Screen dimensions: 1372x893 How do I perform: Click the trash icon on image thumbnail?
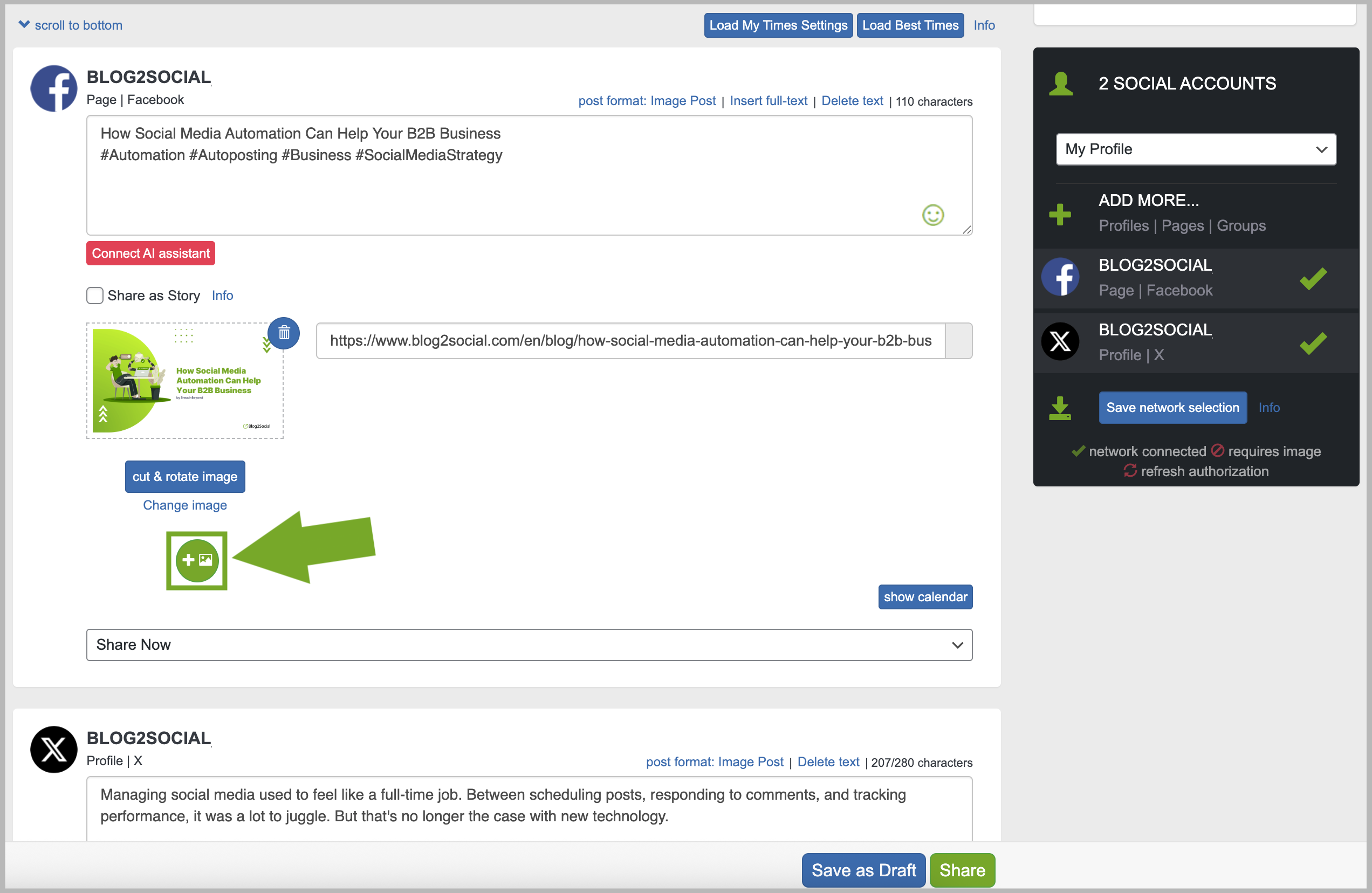point(284,333)
